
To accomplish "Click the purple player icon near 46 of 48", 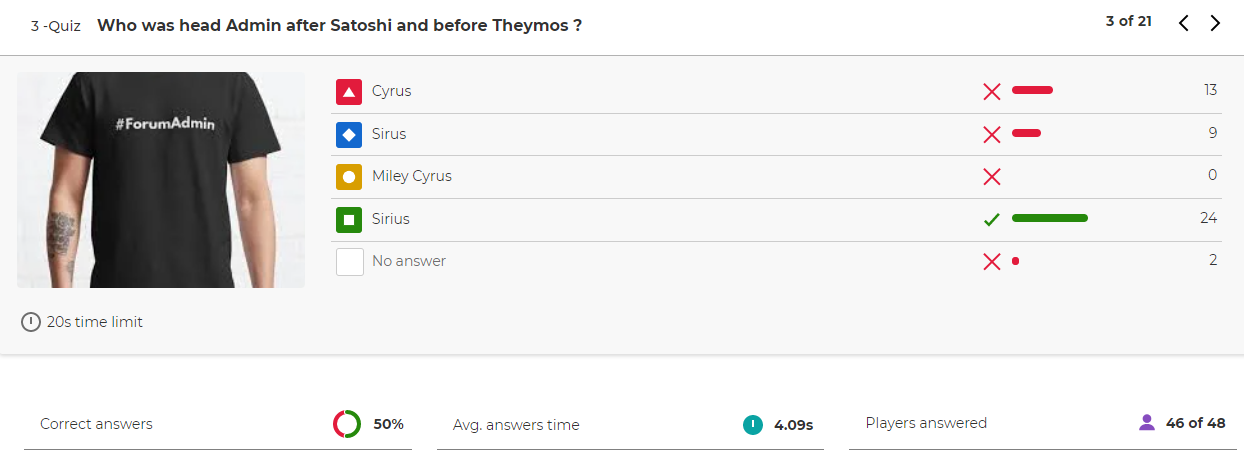I will pyautogui.click(x=1147, y=423).
